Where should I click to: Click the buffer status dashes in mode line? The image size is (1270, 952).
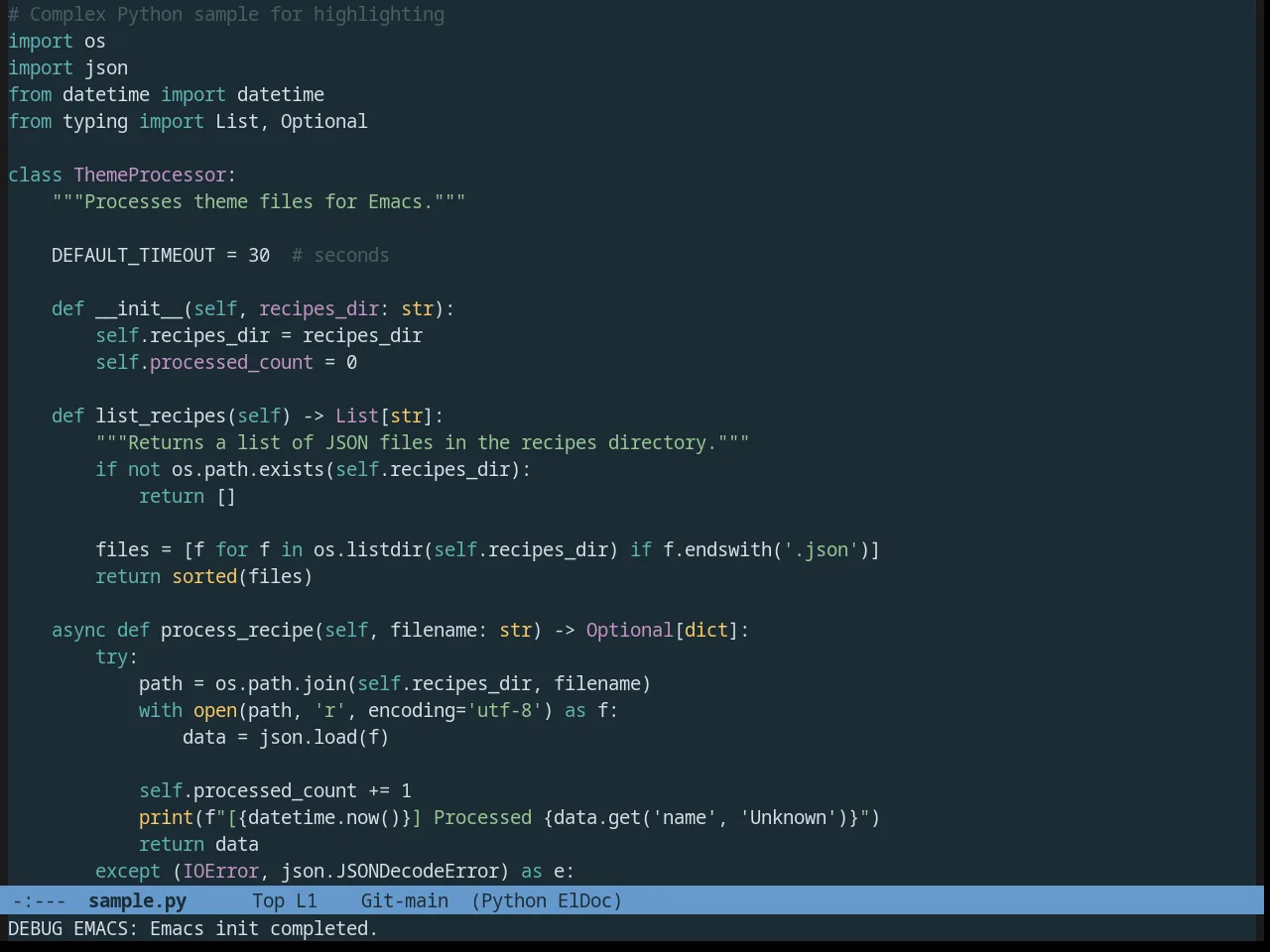39,900
